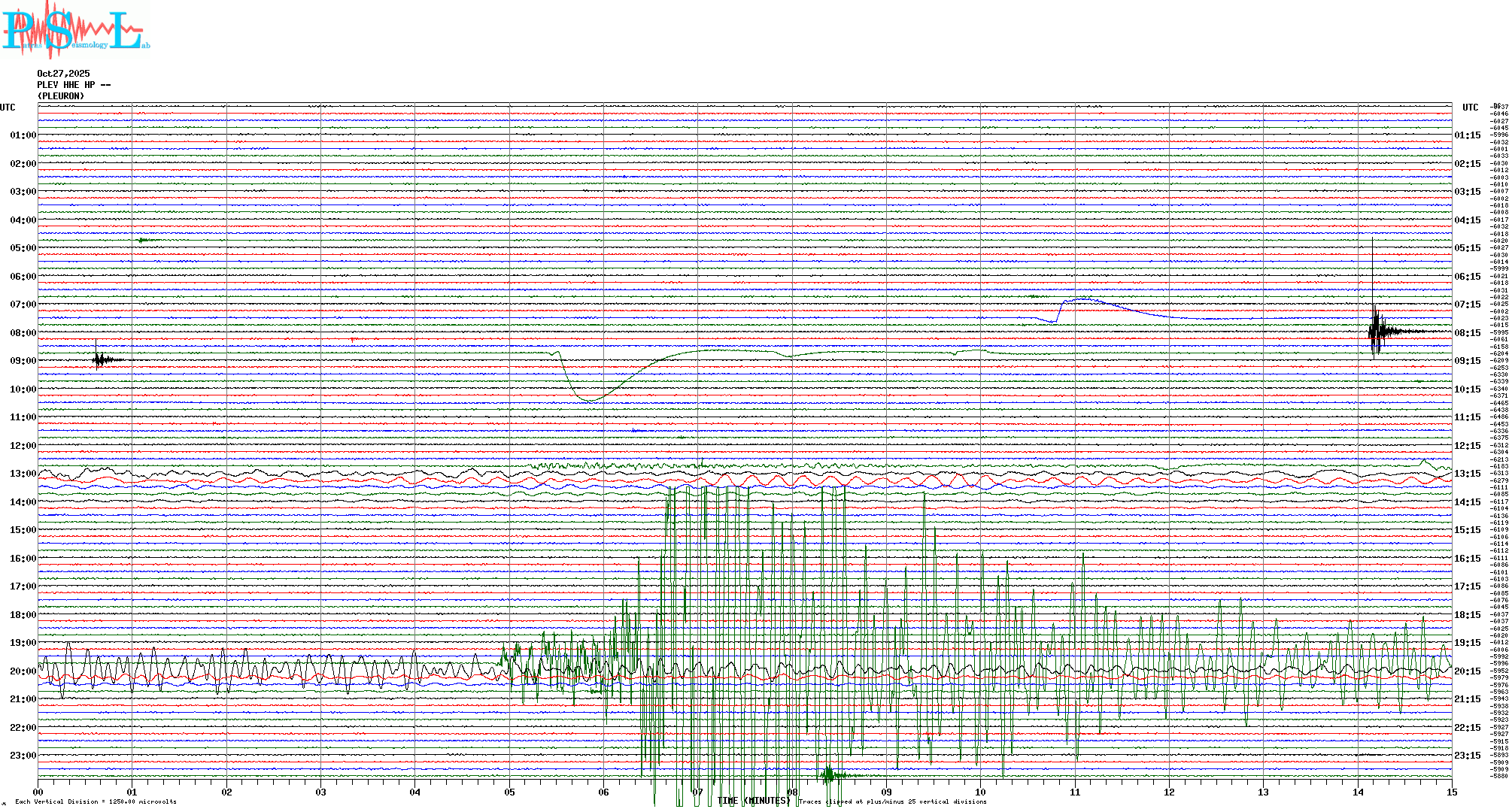
Task: Click the left UTC axis label
Action: [8, 108]
